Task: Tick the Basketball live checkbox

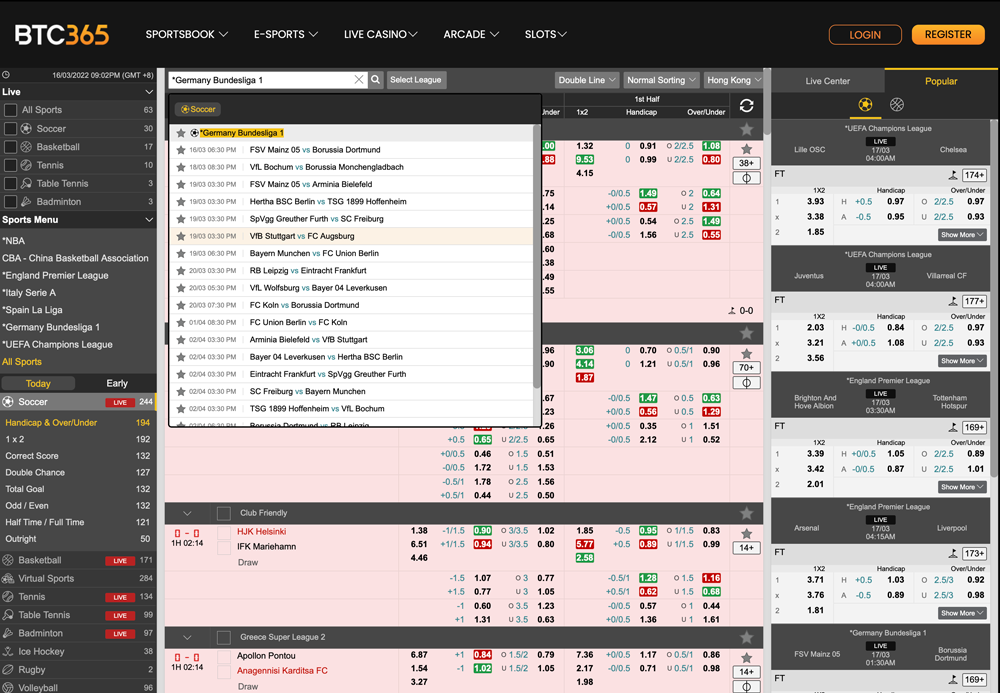Action: [x=10, y=147]
